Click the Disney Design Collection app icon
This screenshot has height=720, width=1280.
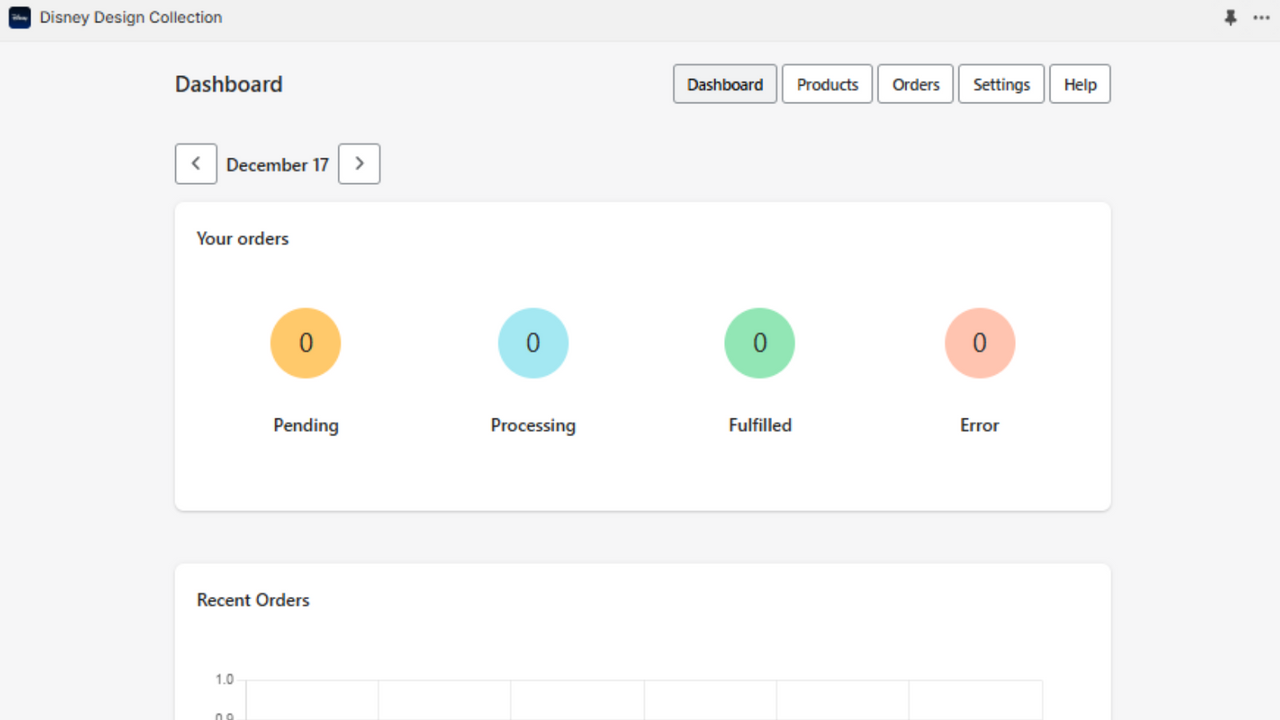(19, 17)
